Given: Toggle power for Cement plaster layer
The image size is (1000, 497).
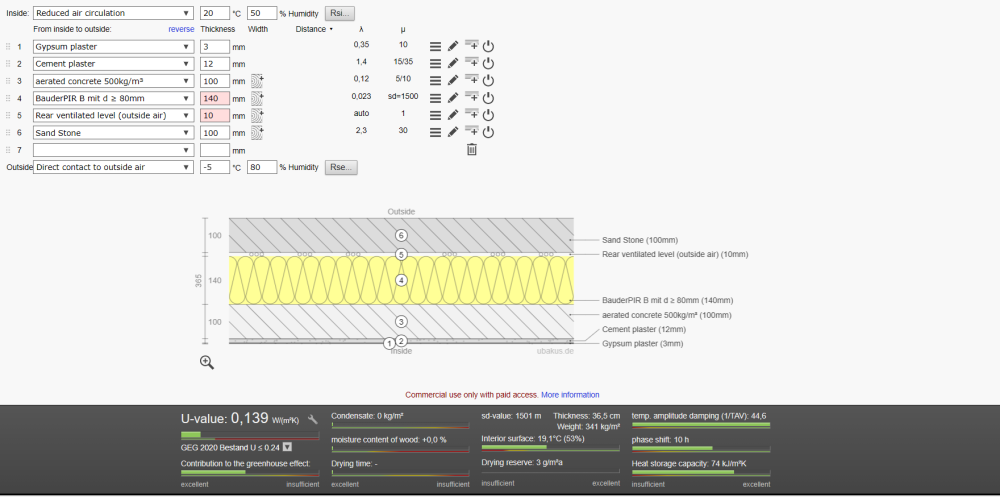Looking at the screenshot, I should click(x=489, y=64).
